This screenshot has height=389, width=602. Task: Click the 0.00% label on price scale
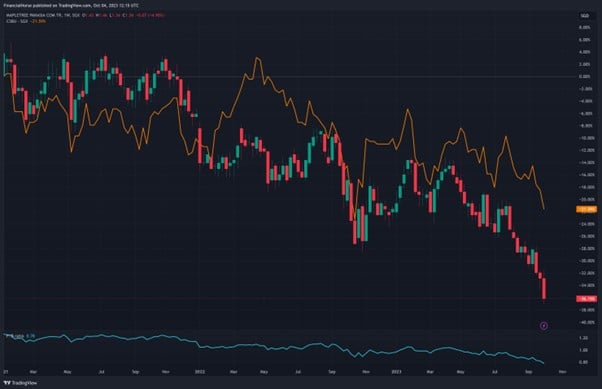click(x=584, y=76)
